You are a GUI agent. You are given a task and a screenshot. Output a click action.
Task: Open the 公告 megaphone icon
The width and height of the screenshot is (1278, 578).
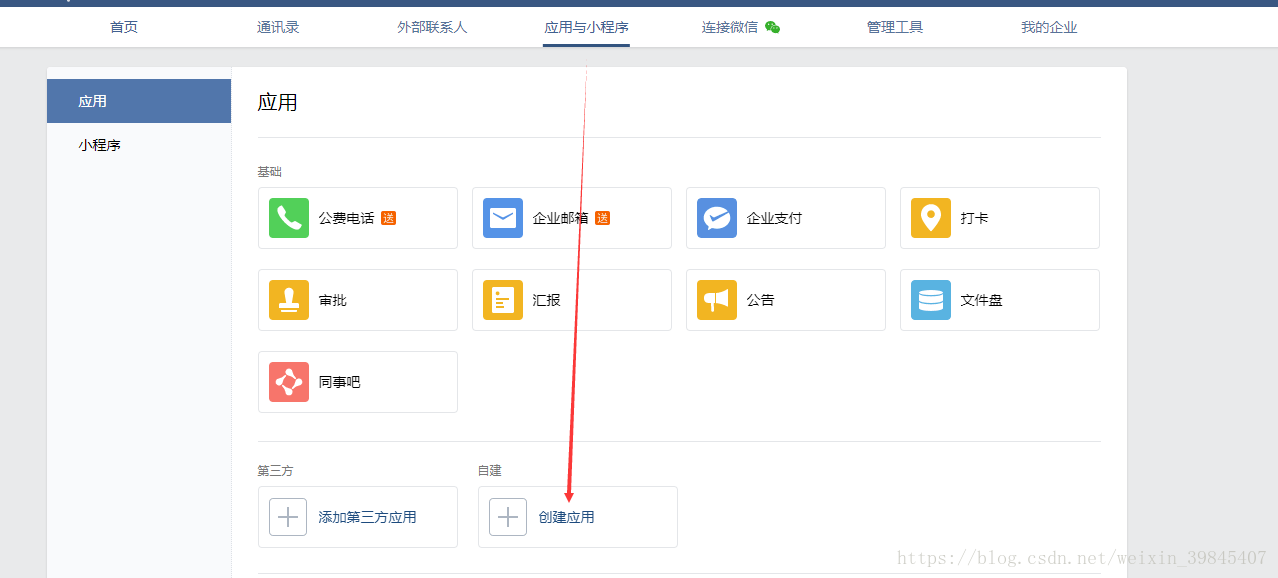717,300
